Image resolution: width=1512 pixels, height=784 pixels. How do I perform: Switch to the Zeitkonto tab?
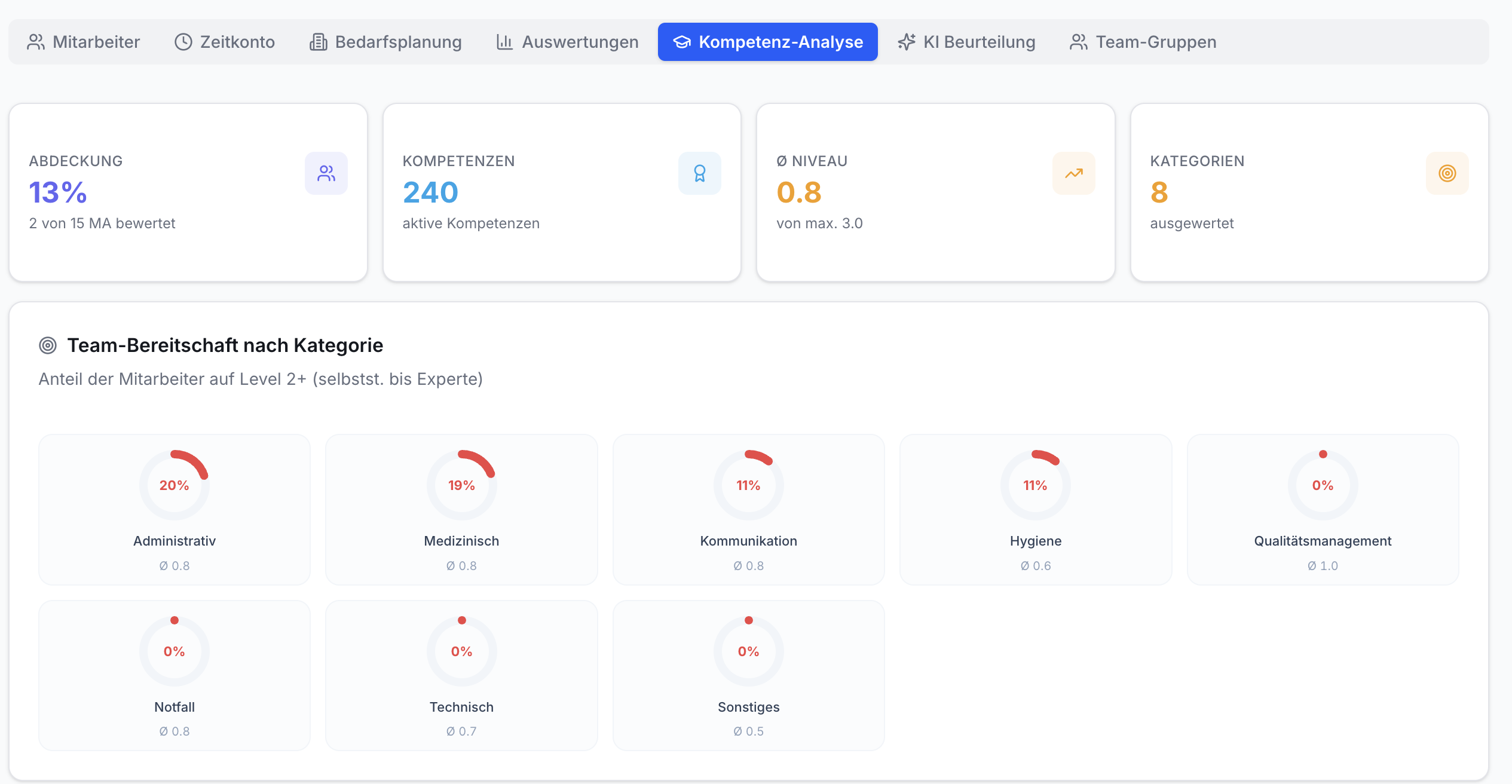[x=225, y=42]
